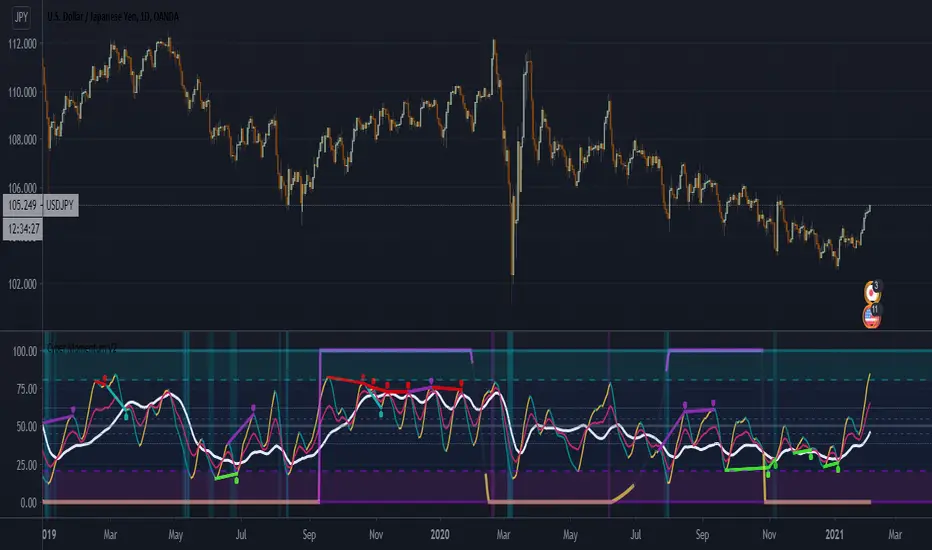Click the 106.000 price axis label
The height and width of the screenshot is (550, 932).
coord(22,187)
